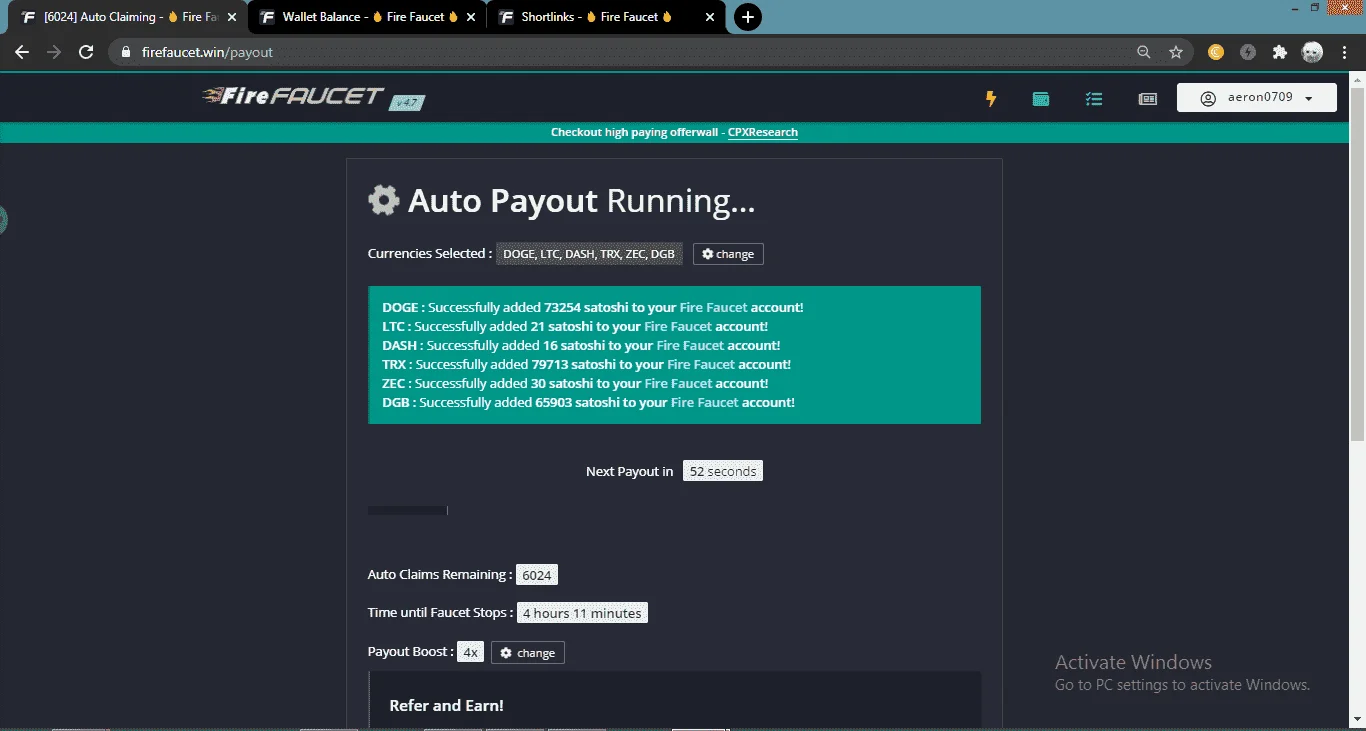
Task: Open the Chrome three-dot menu
Action: click(1344, 52)
